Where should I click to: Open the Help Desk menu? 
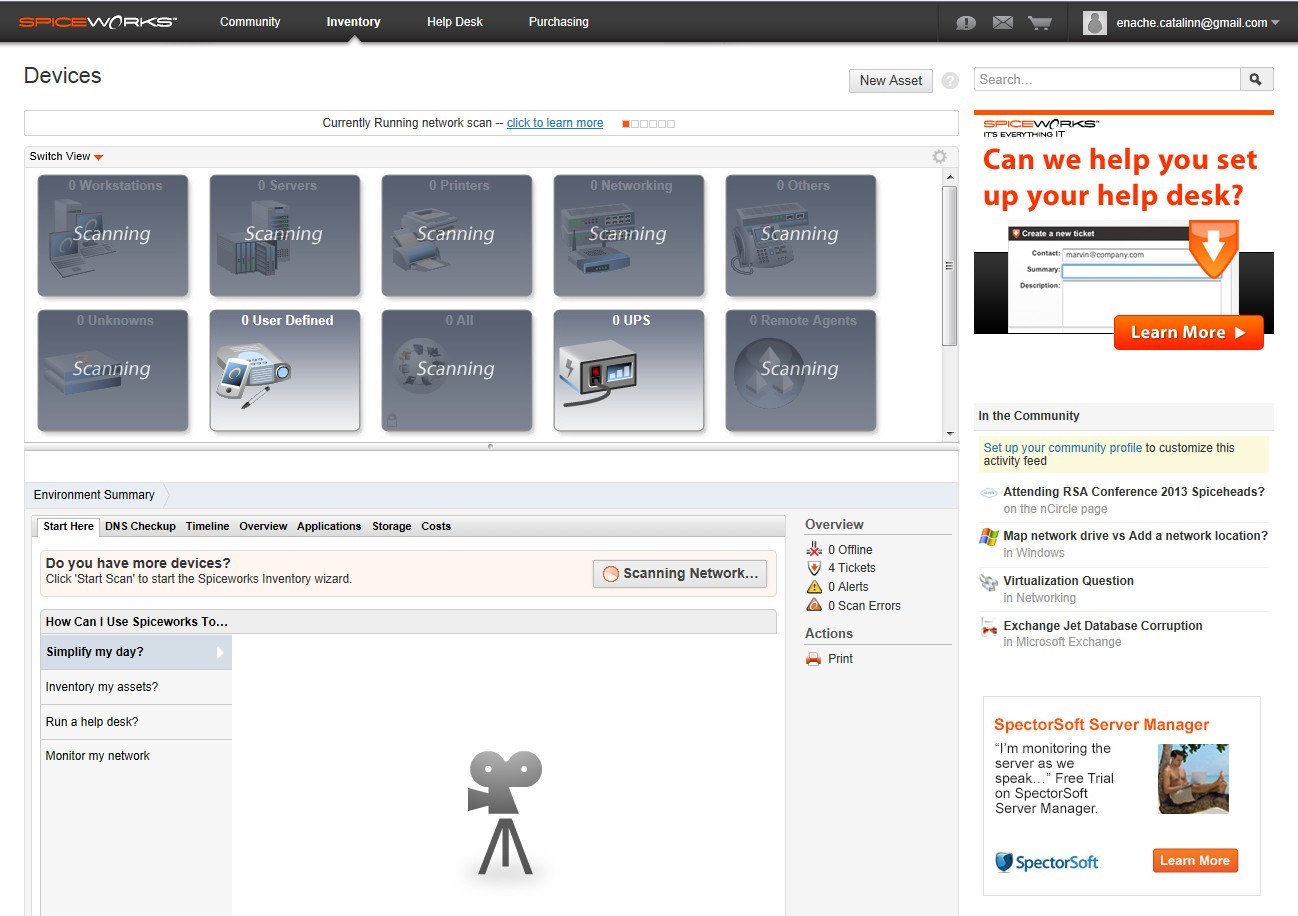click(455, 22)
